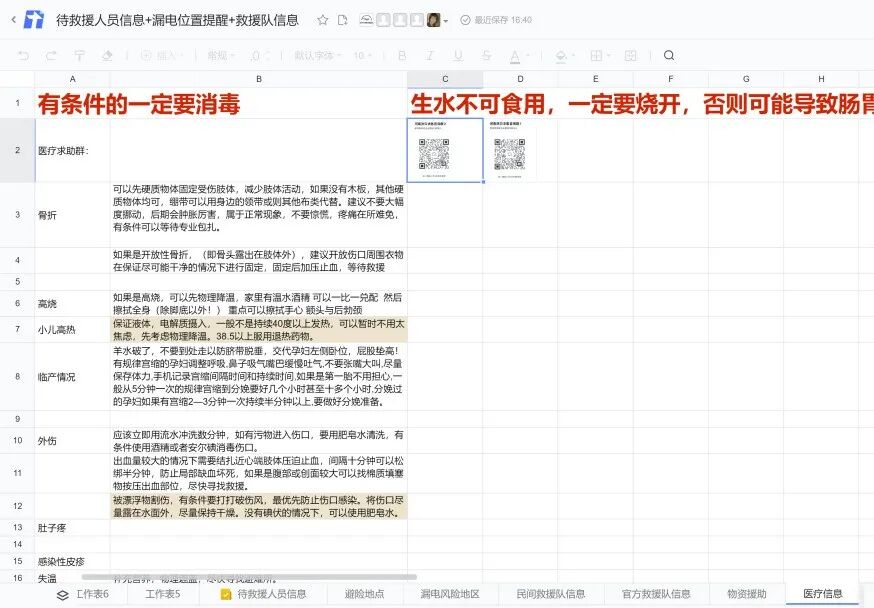This screenshot has height=608, width=874.
Task: Select the cell labeled 高烧
Action: [x=72, y=304]
